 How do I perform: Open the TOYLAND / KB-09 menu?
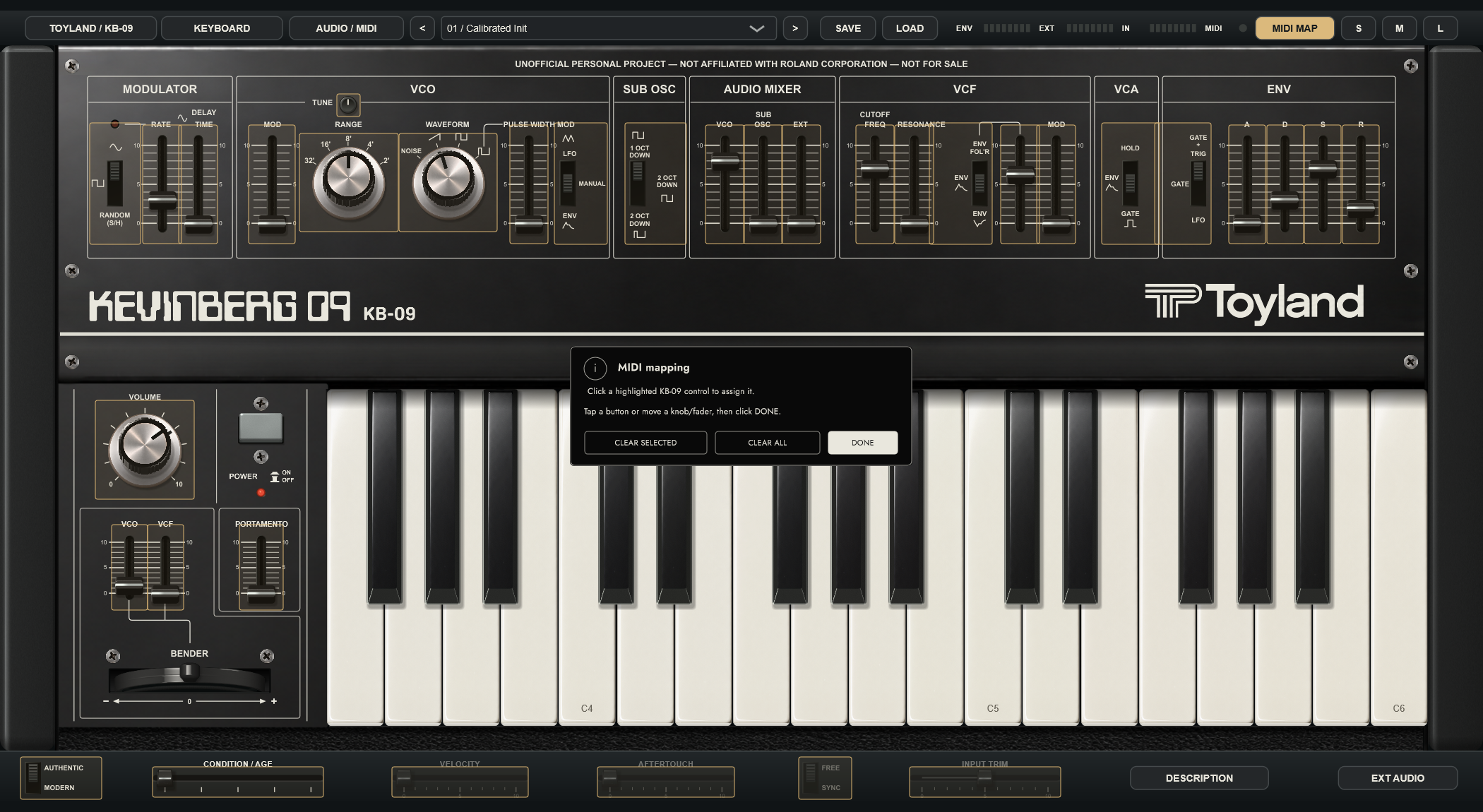(x=91, y=28)
